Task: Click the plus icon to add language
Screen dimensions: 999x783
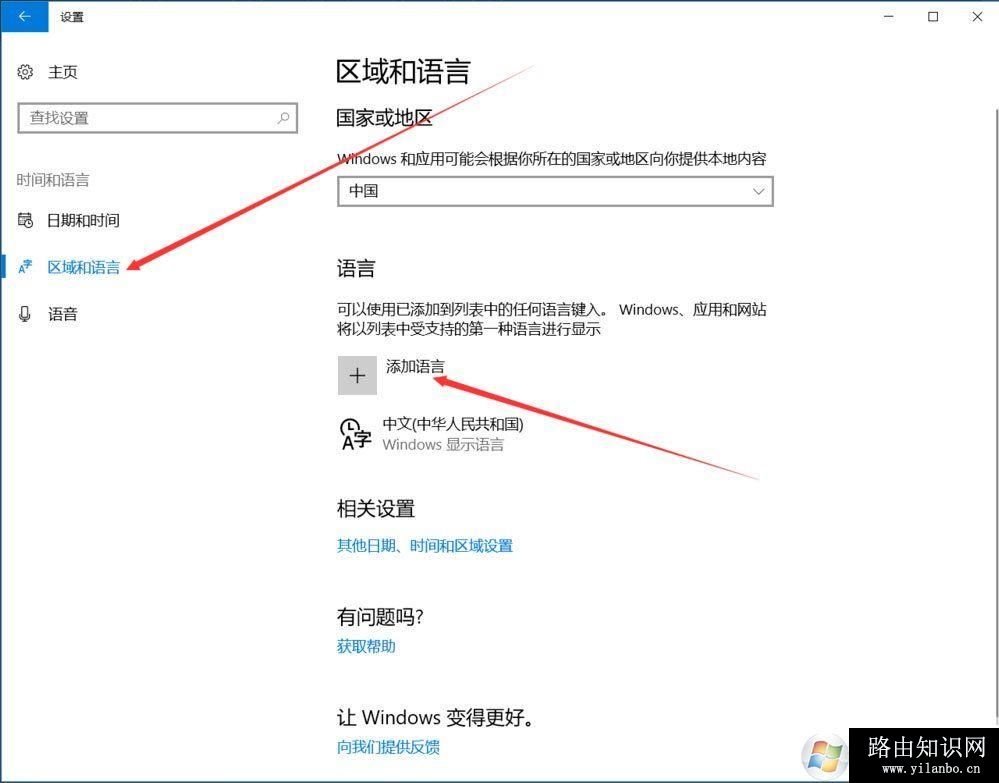Action: pyautogui.click(x=357, y=375)
